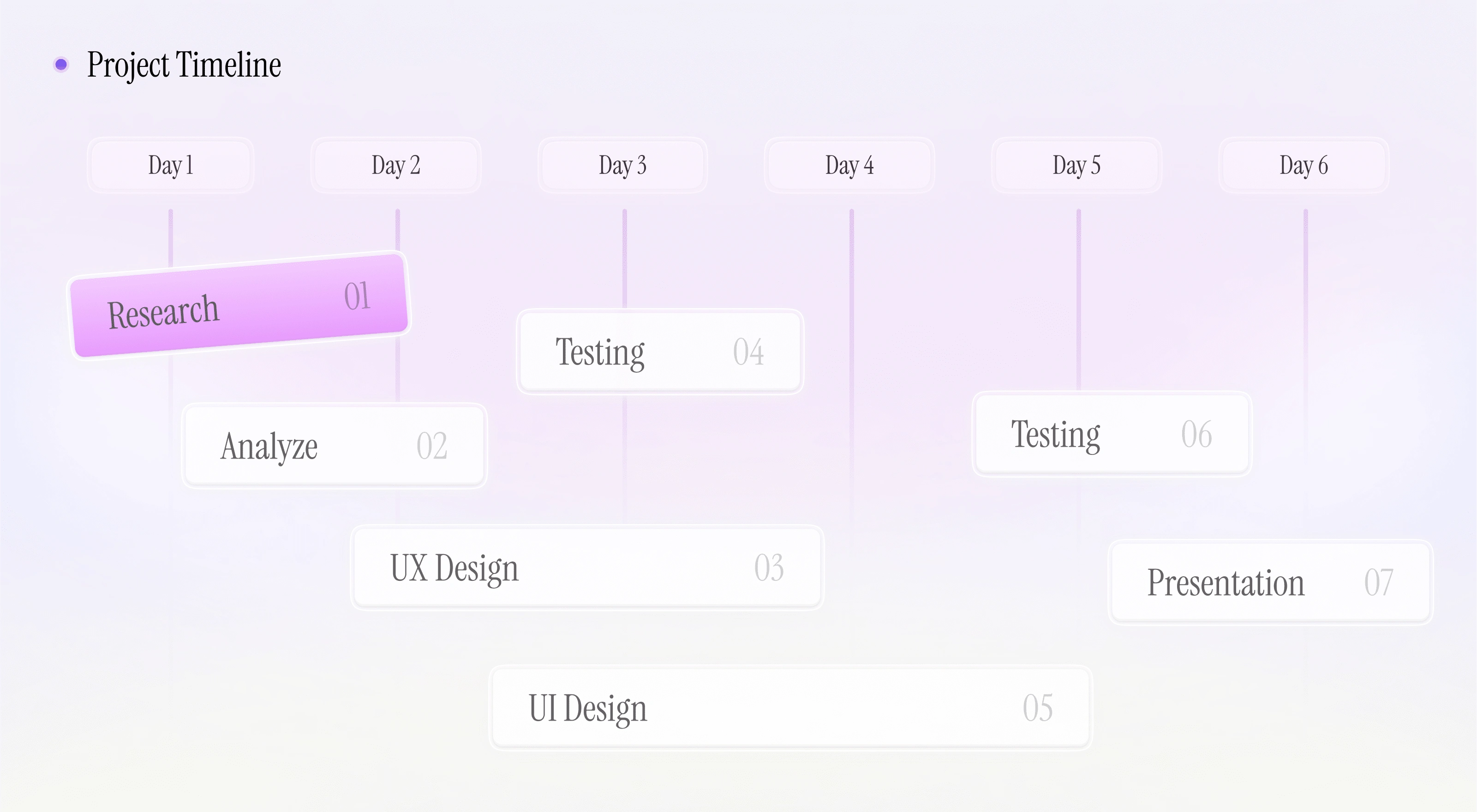Select the Day 2 column header
The height and width of the screenshot is (812, 1477).
(396, 165)
